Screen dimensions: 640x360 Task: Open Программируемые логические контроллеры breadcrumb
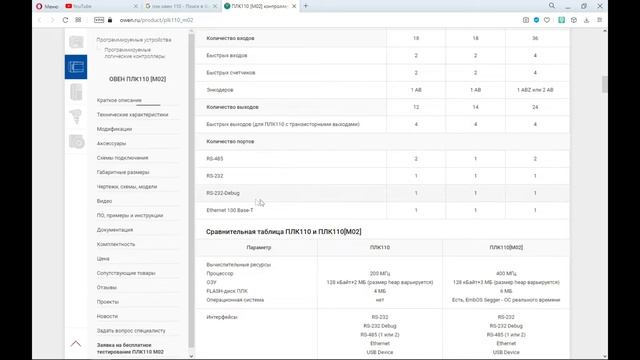(135, 53)
